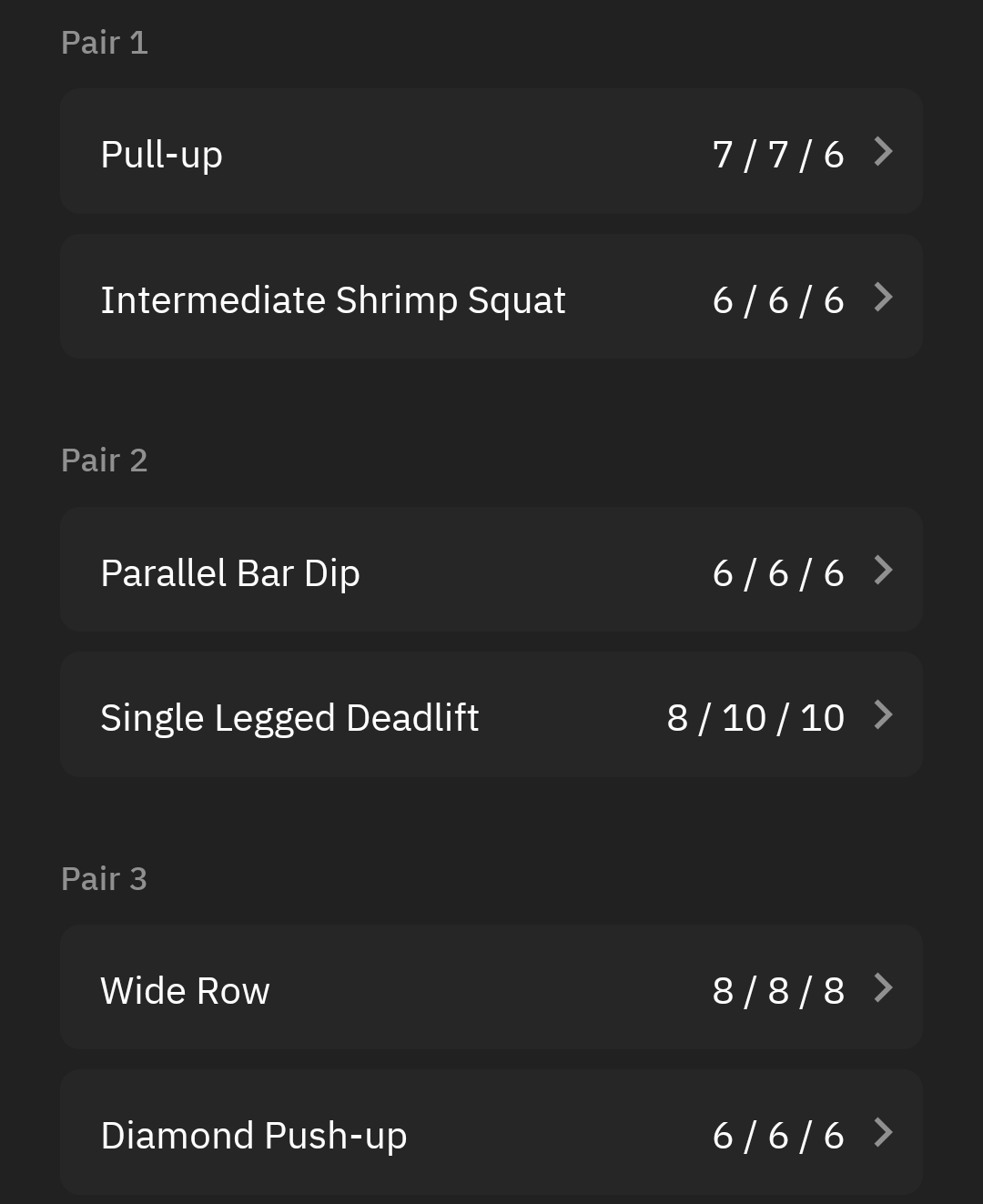The width and height of the screenshot is (983, 1204).
Task: Tap the chevron next to 8 / 10 / 10
Action: point(883,714)
